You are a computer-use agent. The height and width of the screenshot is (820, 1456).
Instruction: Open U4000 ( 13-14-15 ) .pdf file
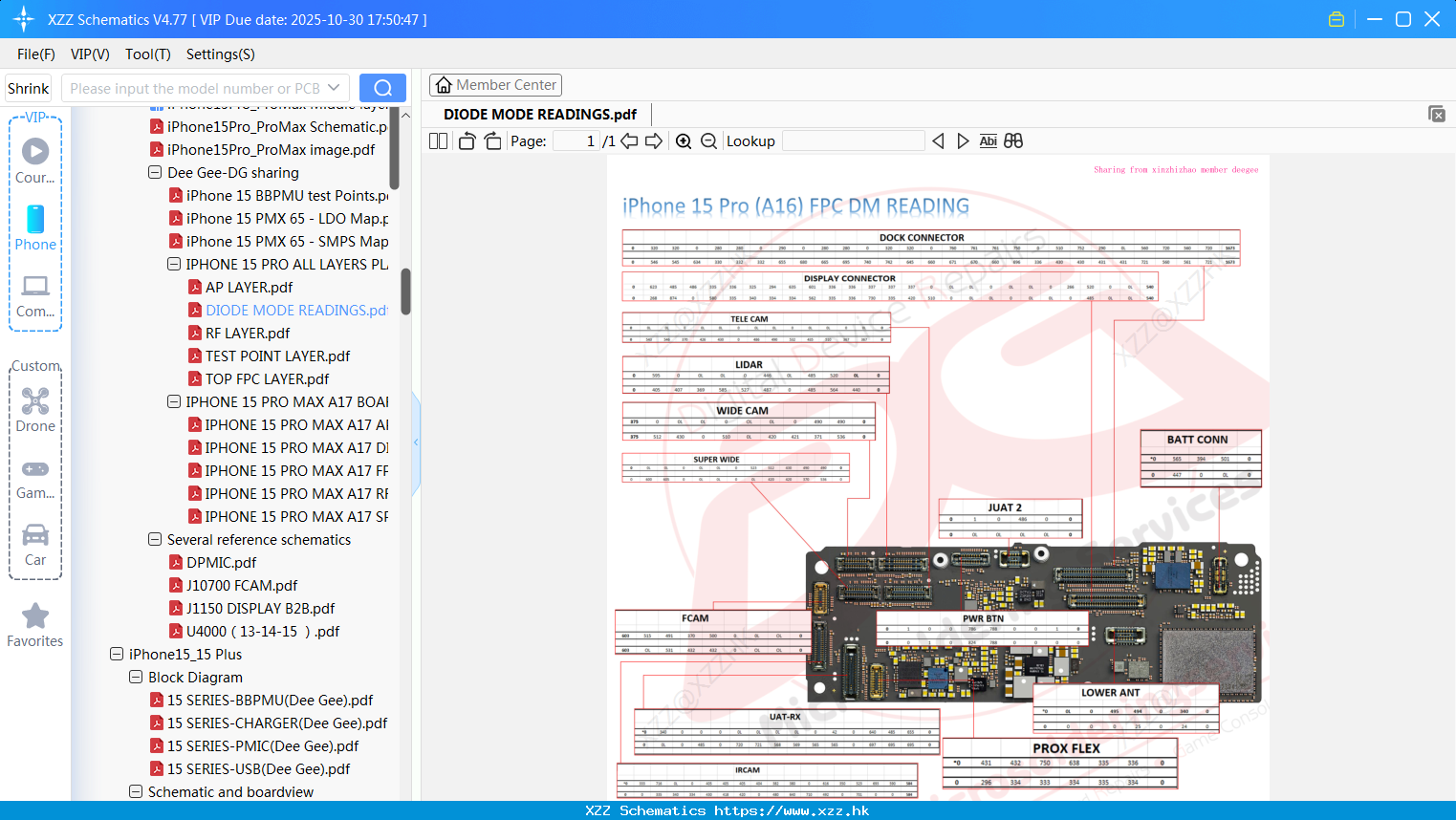pyautogui.click(x=263, y=632)
